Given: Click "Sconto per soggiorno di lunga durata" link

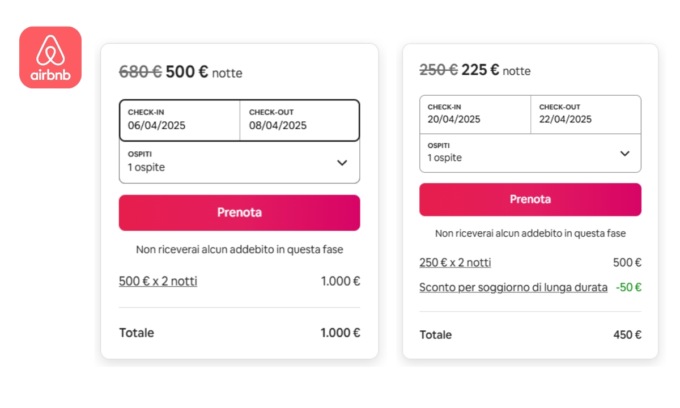Looking at the screenshot, I should 512,287.
